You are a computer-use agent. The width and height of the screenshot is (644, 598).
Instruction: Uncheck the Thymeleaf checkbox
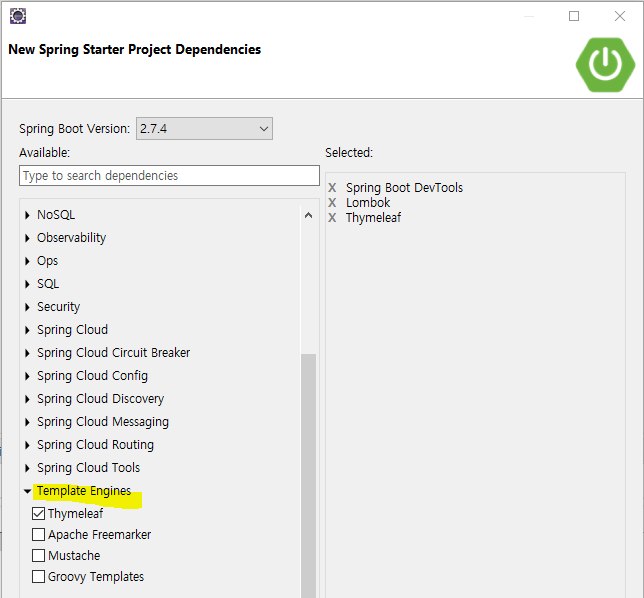click(x=39, y=513)
